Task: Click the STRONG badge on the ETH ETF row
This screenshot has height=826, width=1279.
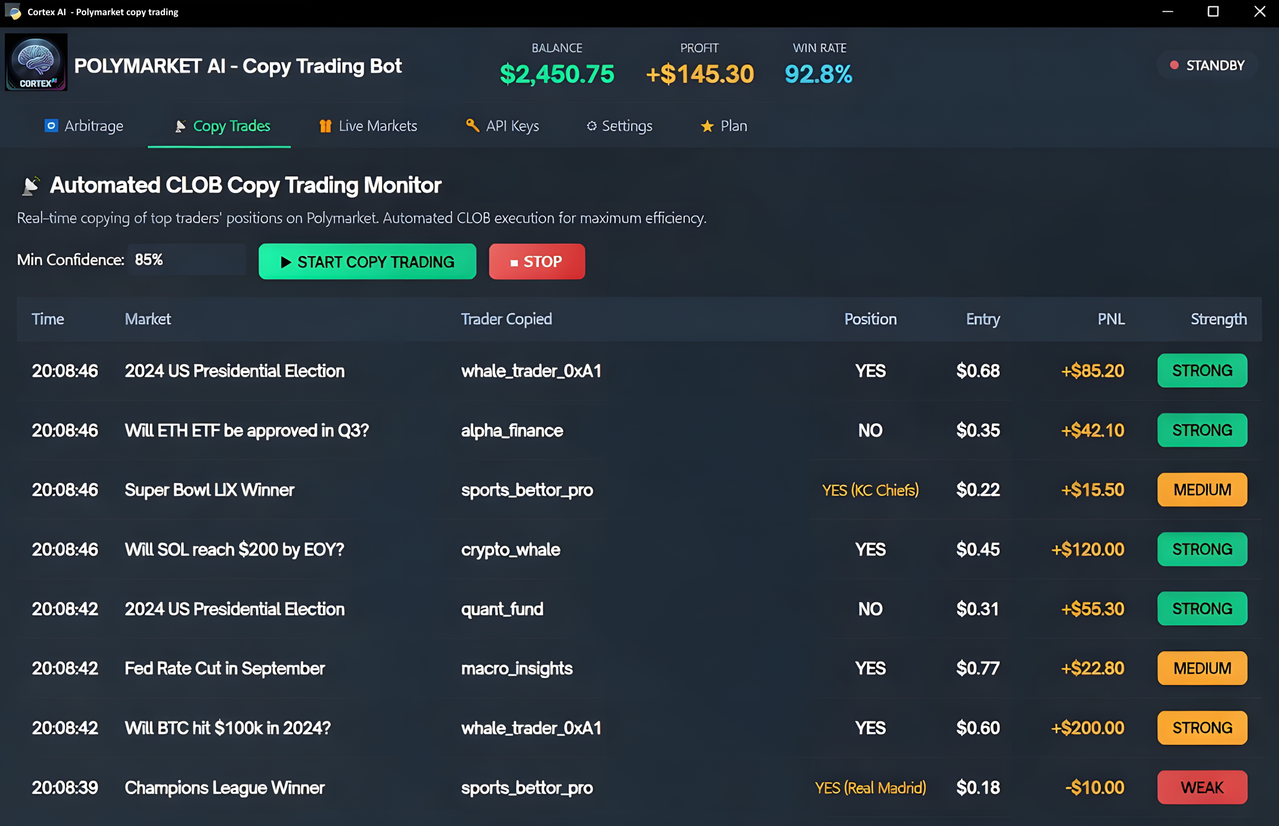Action: point(1202,430)
